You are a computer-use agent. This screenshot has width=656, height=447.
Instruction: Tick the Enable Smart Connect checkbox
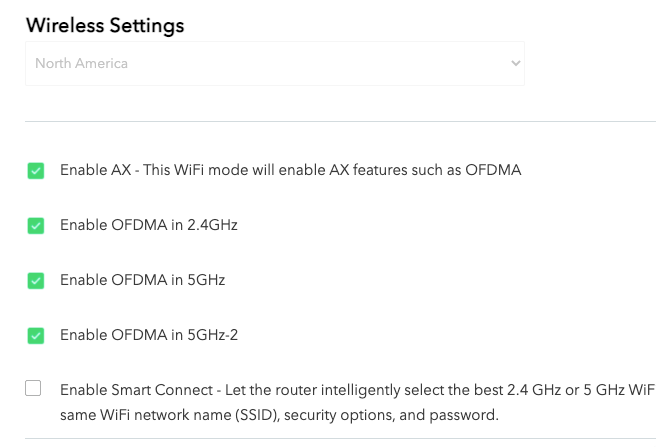click(x=34, y=389)
